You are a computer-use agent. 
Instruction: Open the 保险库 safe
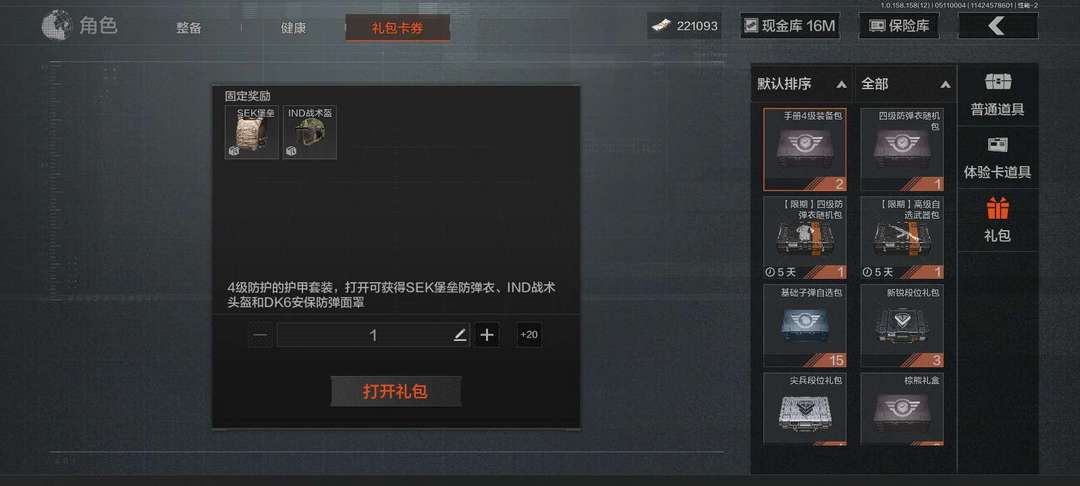point(899,26)
